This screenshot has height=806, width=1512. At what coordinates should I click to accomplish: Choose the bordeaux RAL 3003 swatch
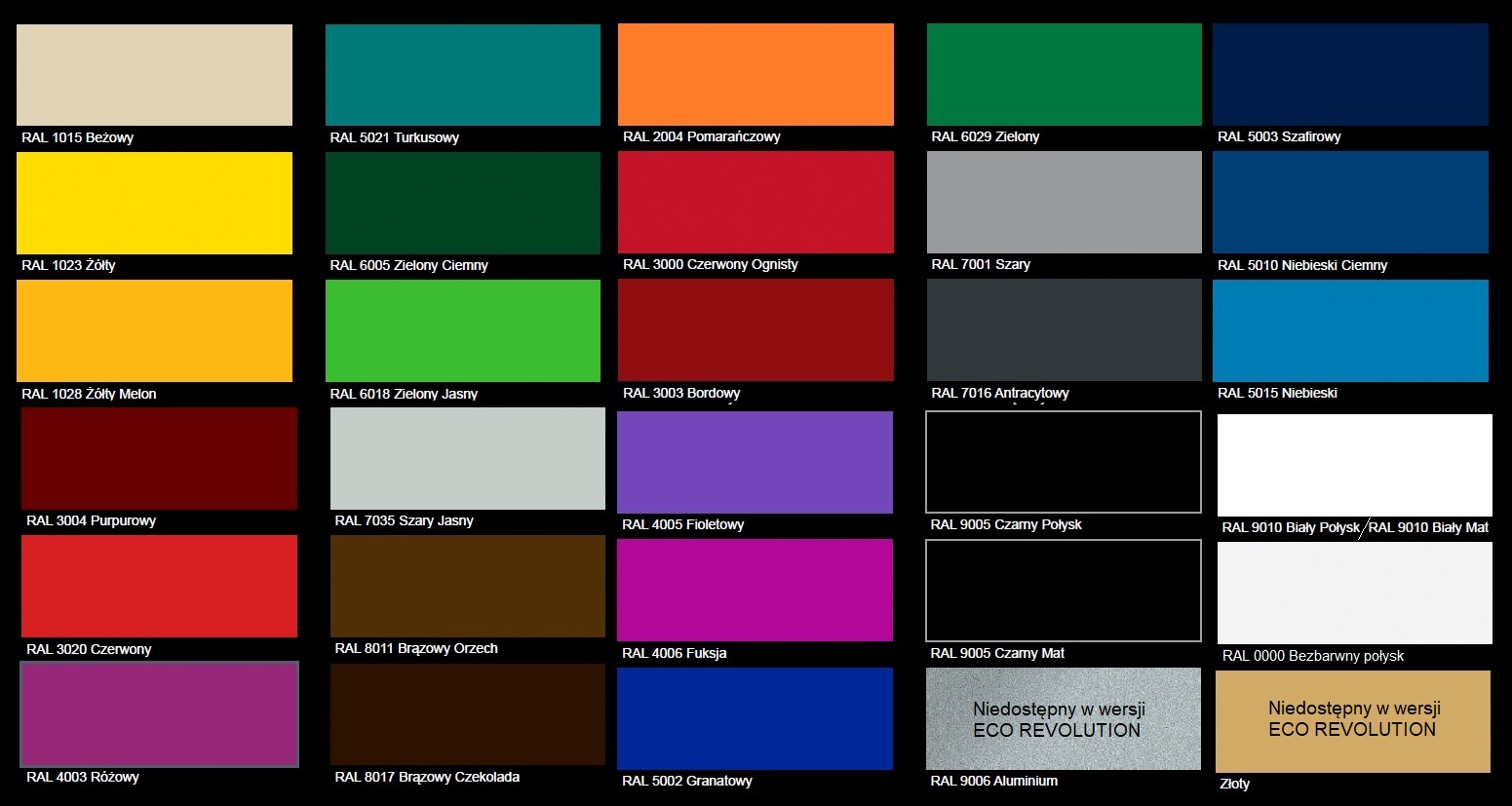(x=756, y=329)
